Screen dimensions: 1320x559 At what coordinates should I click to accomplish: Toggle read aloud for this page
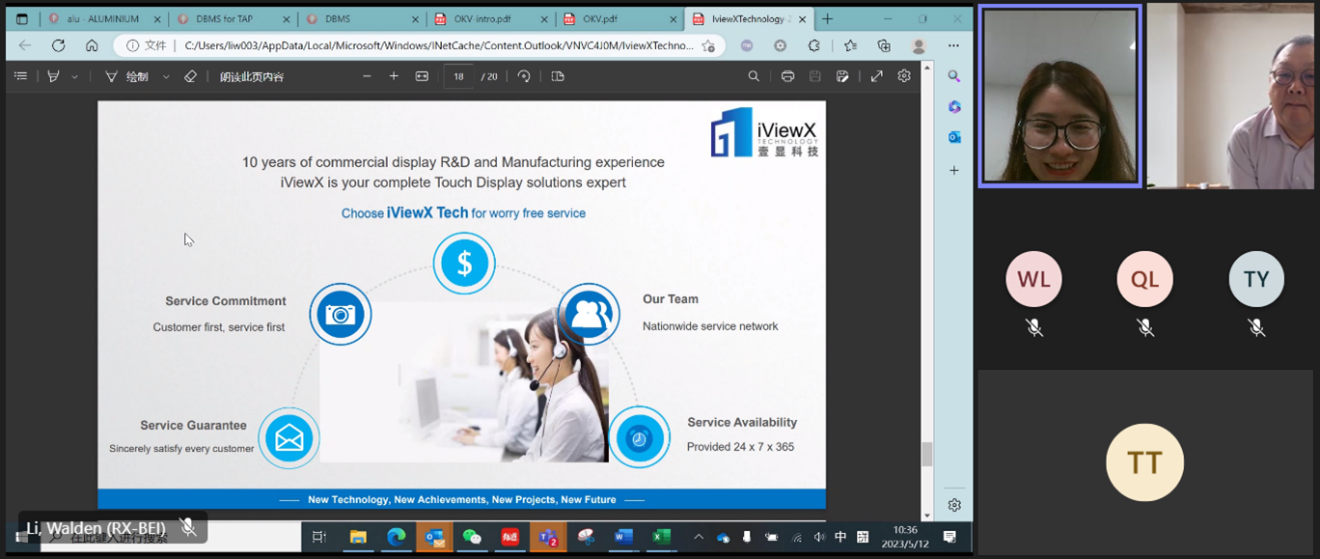252,76
